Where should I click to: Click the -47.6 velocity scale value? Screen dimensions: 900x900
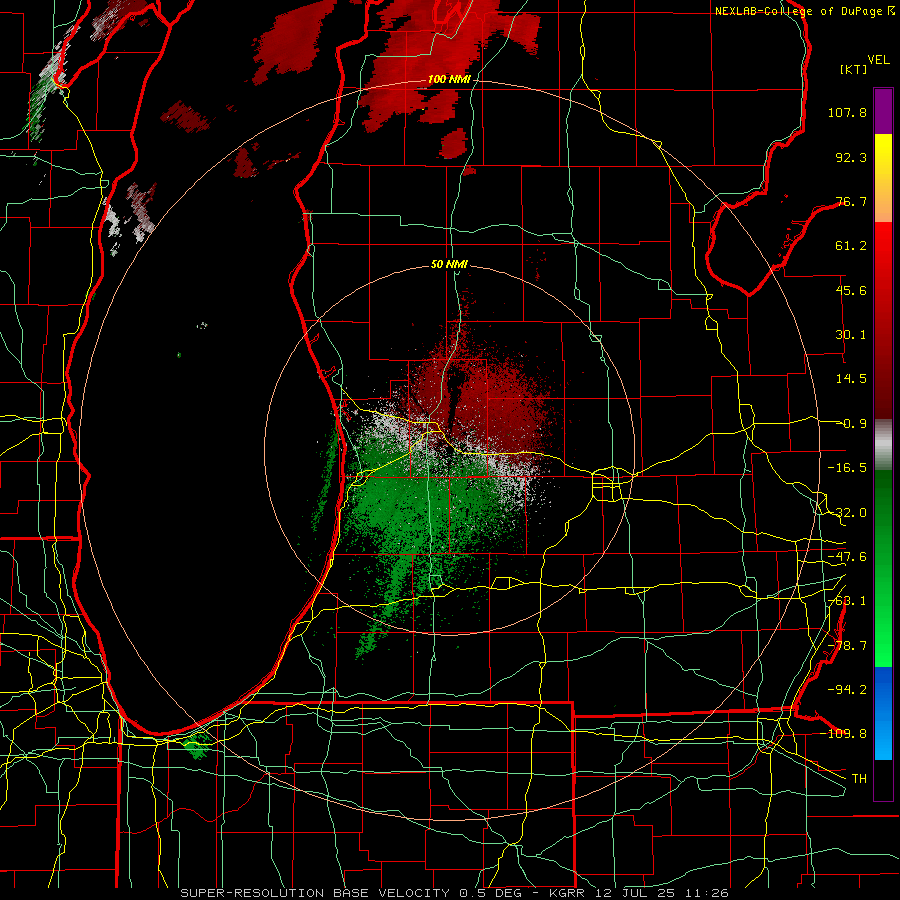point(847,557)
